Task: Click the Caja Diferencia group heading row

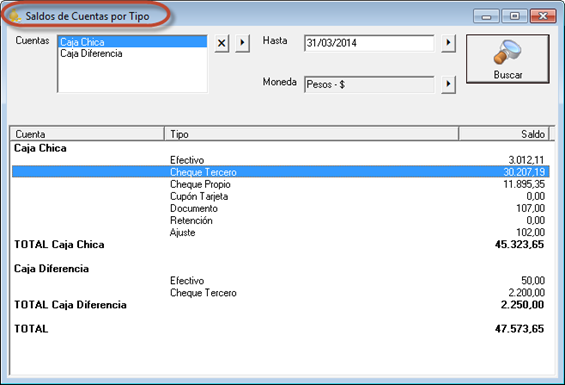Action: tap(281, 269)
